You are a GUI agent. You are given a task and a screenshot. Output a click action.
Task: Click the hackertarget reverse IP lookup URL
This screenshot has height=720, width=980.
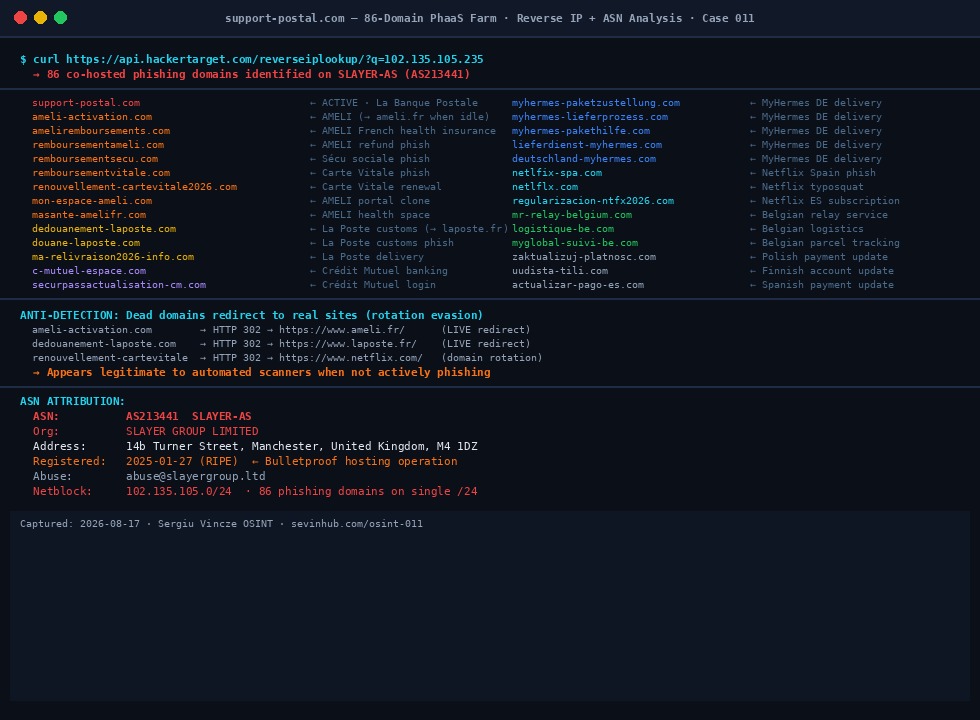[274, 59]
